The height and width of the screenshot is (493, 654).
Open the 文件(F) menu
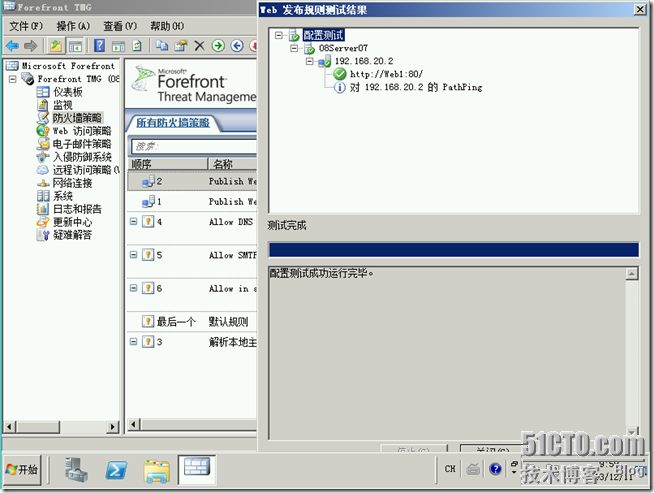pyautogui.click(x=26, y=26)
